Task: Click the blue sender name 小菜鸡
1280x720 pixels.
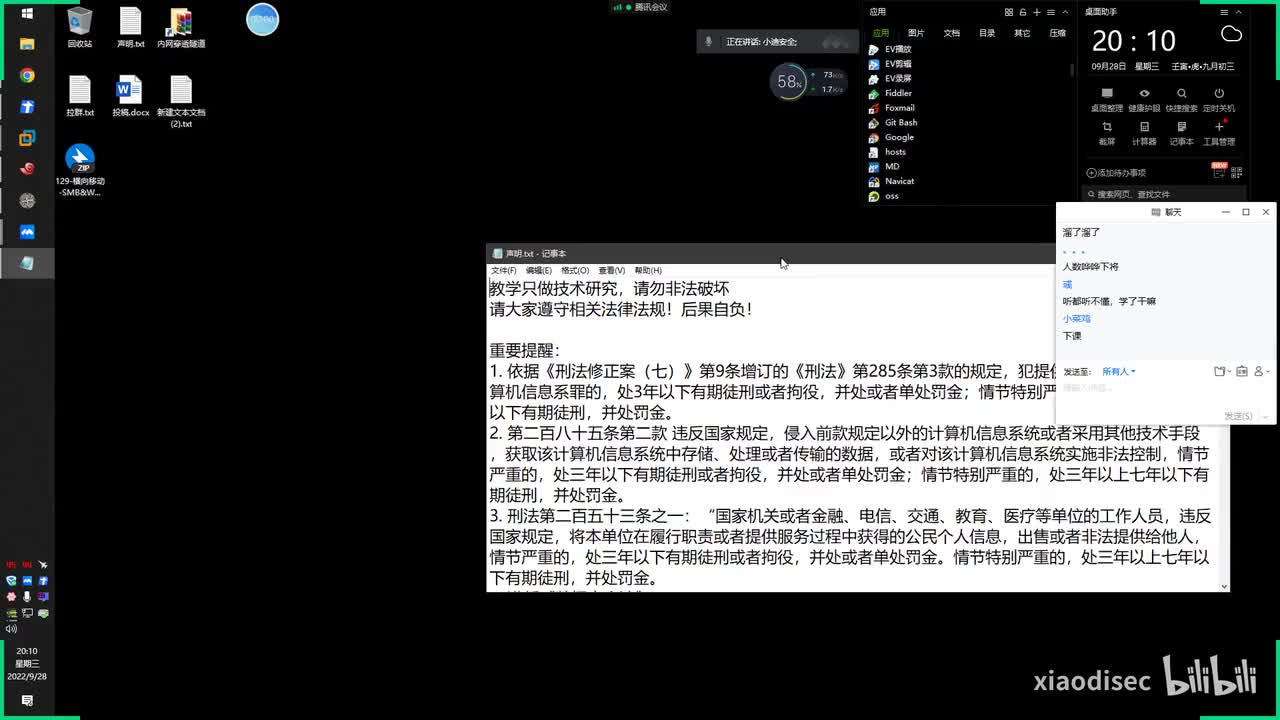Action: 1076,318
